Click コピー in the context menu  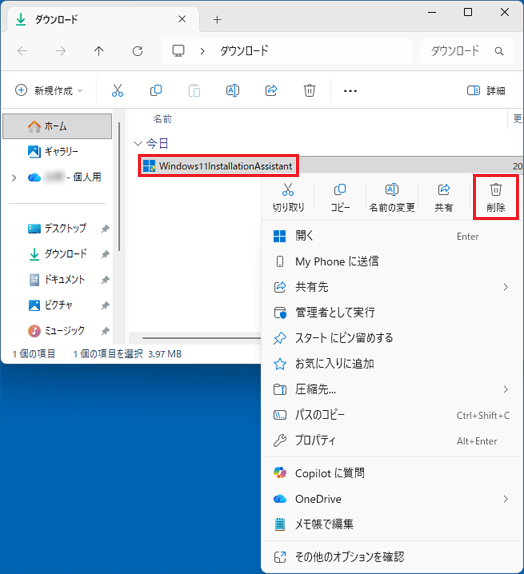[340, 198]
